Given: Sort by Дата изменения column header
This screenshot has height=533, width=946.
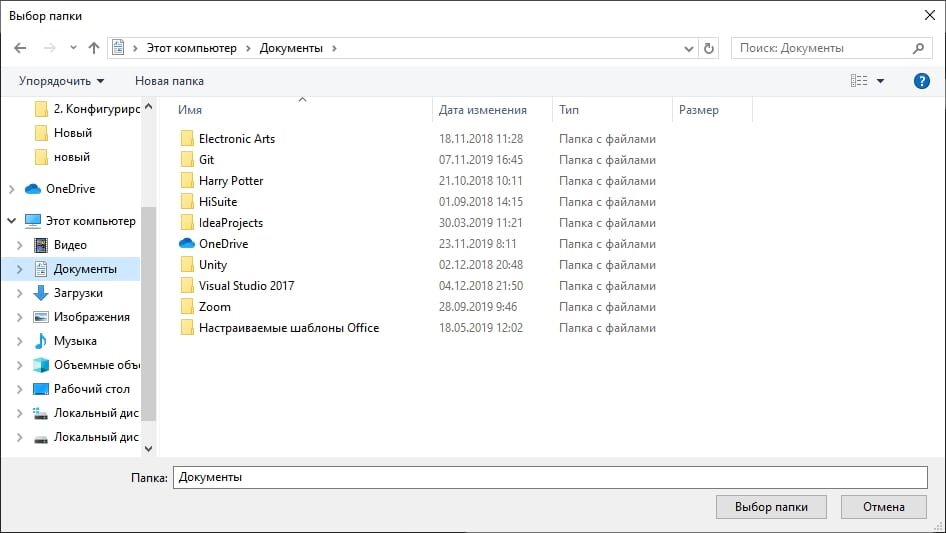Looking at the screenshot, I should point(483,110).
